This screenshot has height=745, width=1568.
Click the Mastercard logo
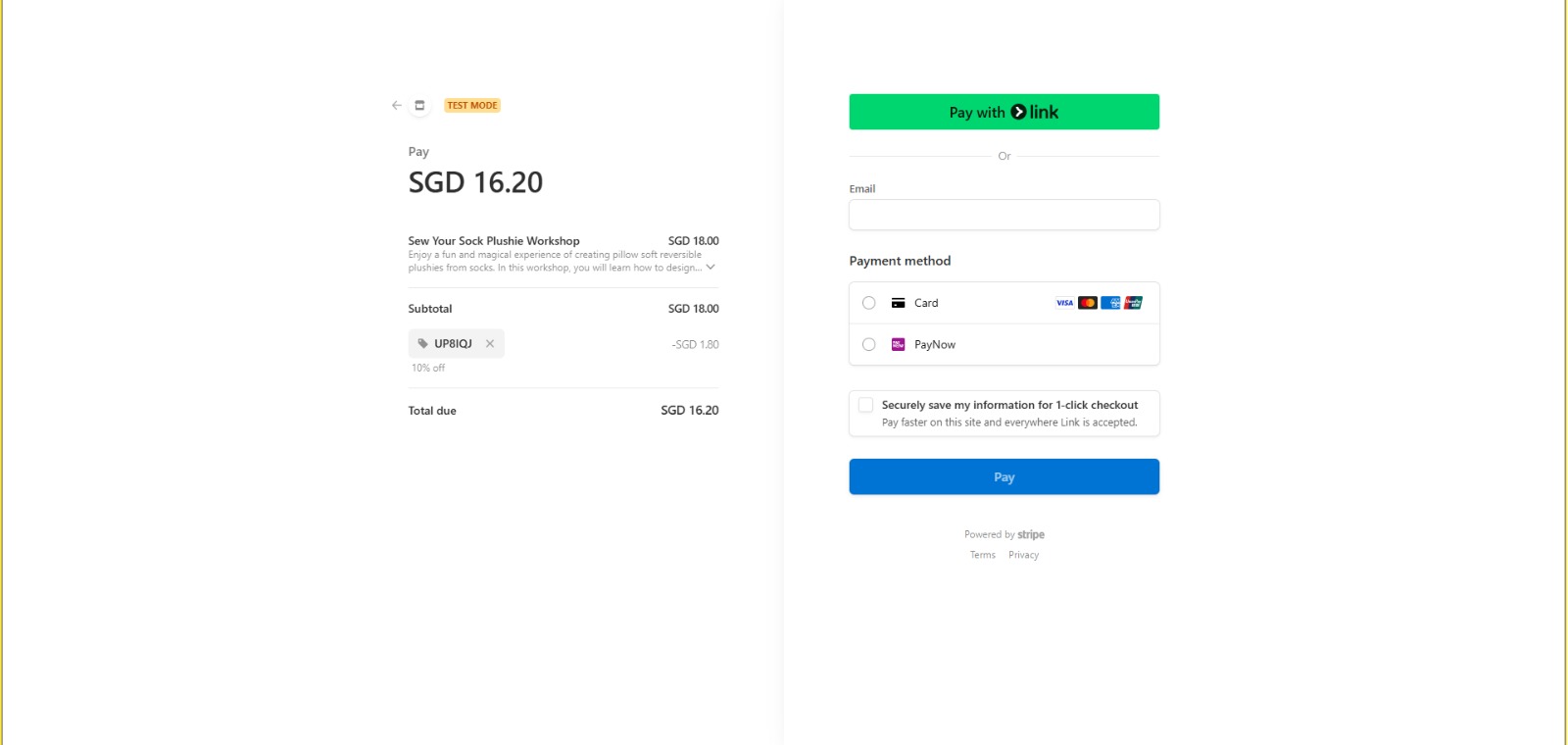coord(1088,303)
